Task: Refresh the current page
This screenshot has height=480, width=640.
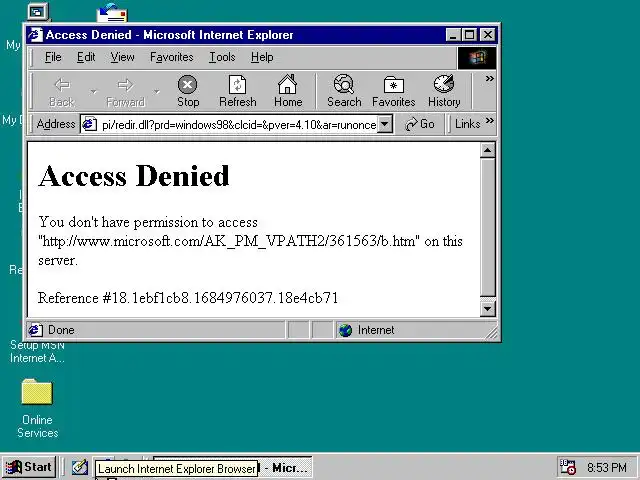Action: coord(238,91)
